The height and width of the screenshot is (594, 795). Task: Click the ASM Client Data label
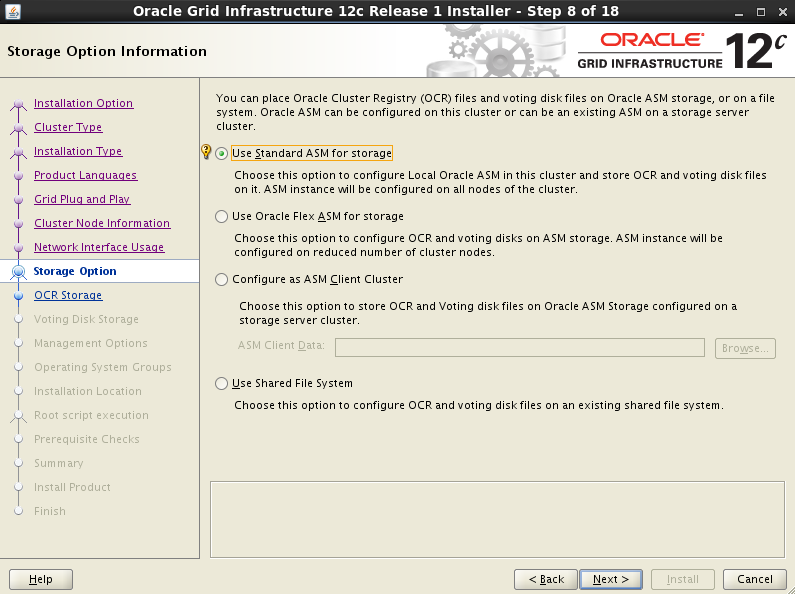pos(281,345)
